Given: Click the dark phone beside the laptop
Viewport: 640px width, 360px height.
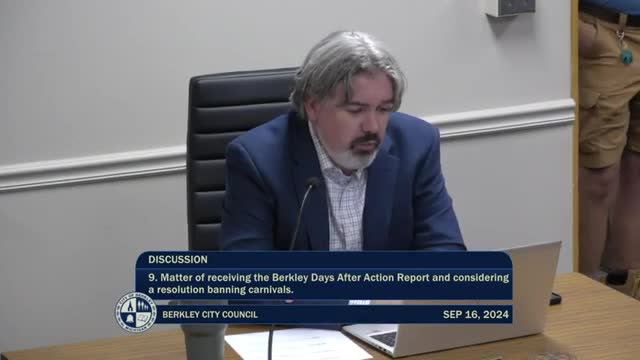Looking at the screenshot, I should (x=555, y=299).
